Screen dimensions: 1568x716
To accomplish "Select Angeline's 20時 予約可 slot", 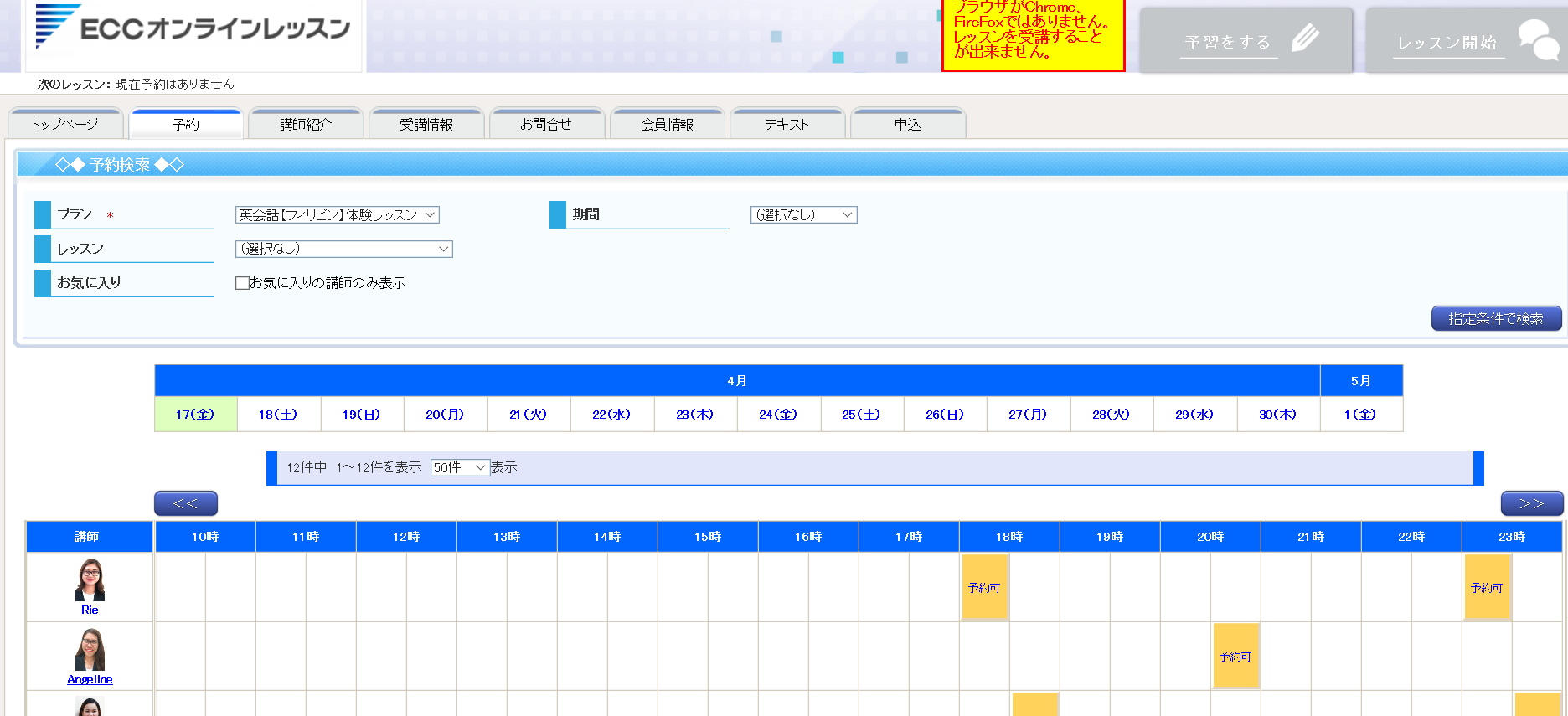I will pos(1235,657).
